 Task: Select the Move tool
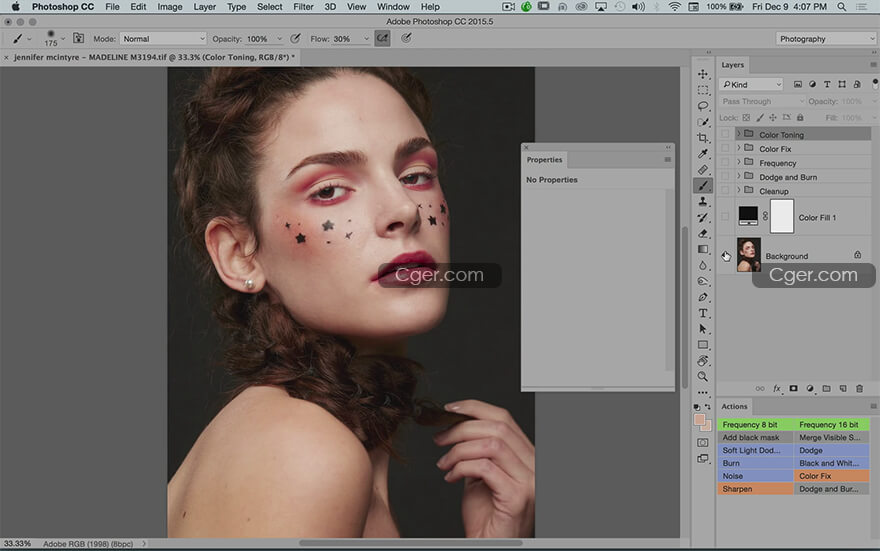click(703, 74)
